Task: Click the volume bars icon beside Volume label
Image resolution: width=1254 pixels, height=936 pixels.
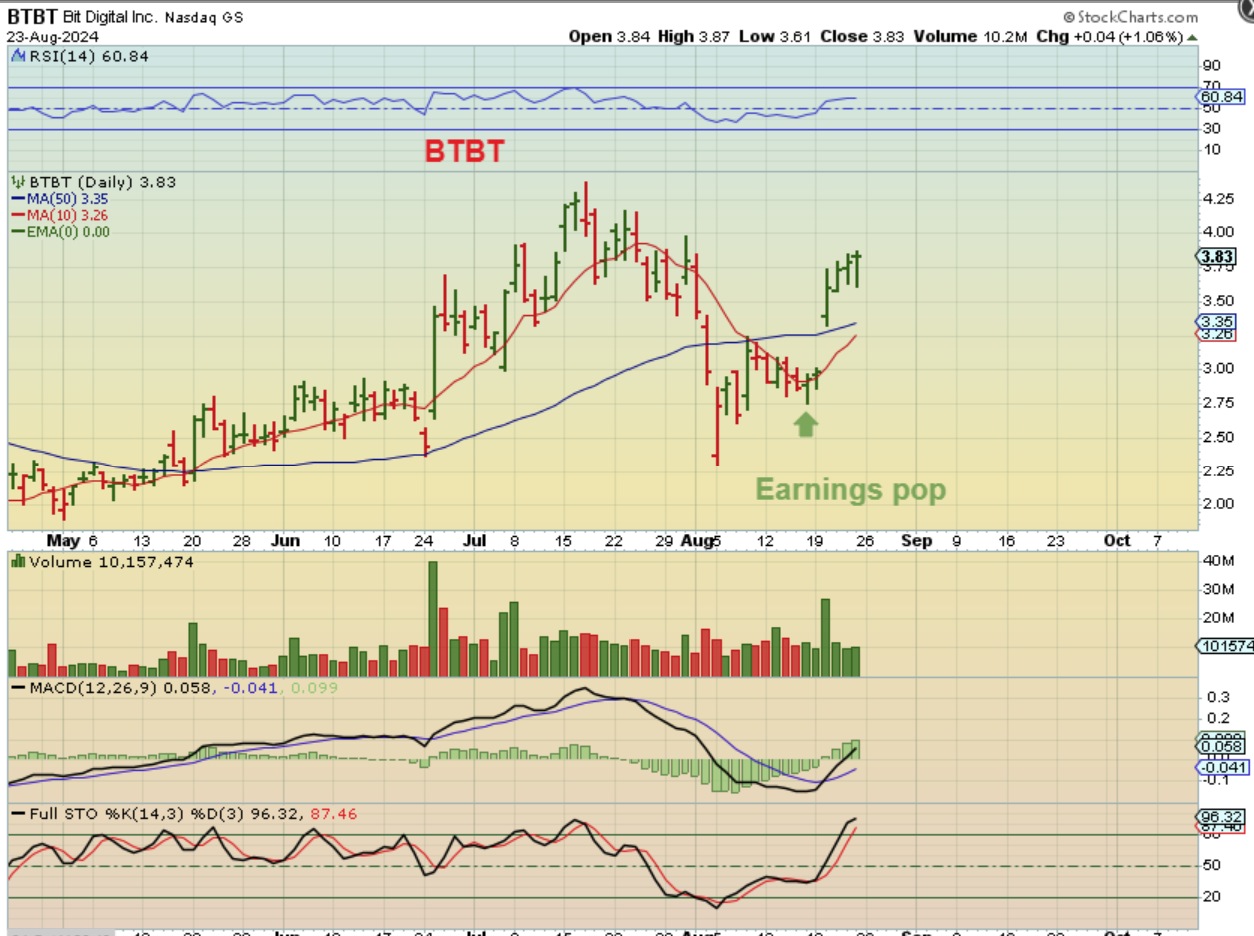Action: 17,562
